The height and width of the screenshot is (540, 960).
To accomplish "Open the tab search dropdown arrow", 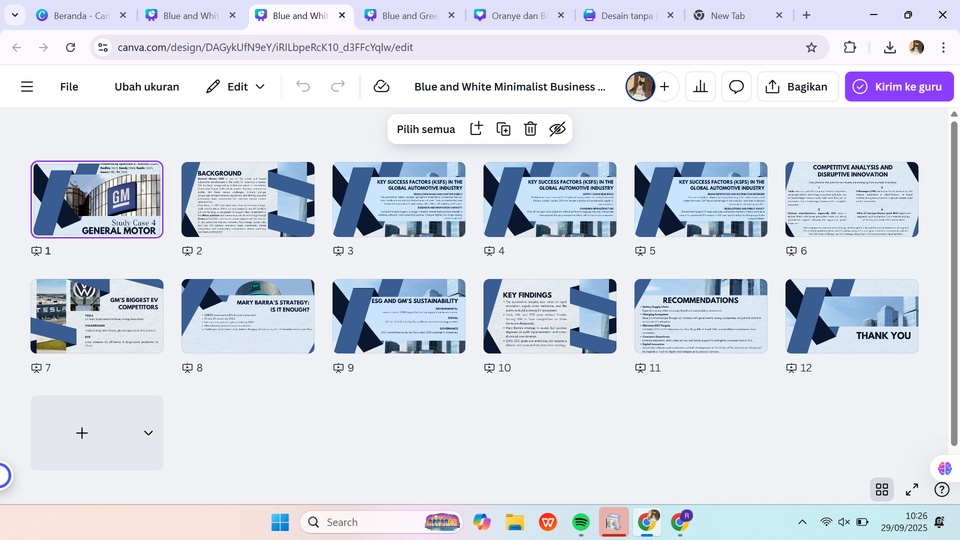I will pyautogui.click(x=15, y=15).
